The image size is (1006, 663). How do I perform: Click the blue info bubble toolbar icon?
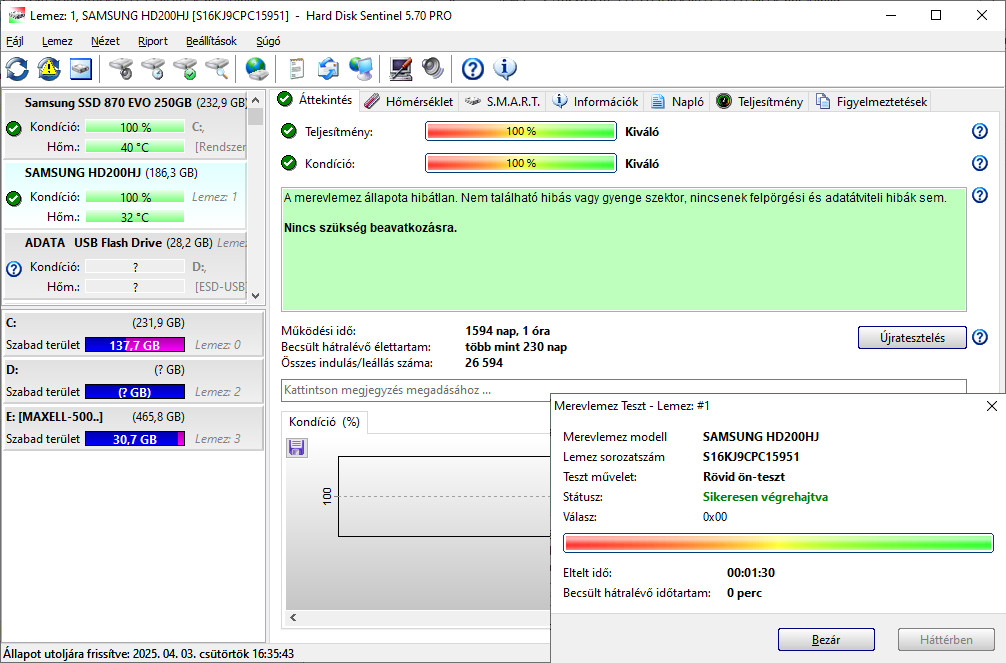[505, 69]
